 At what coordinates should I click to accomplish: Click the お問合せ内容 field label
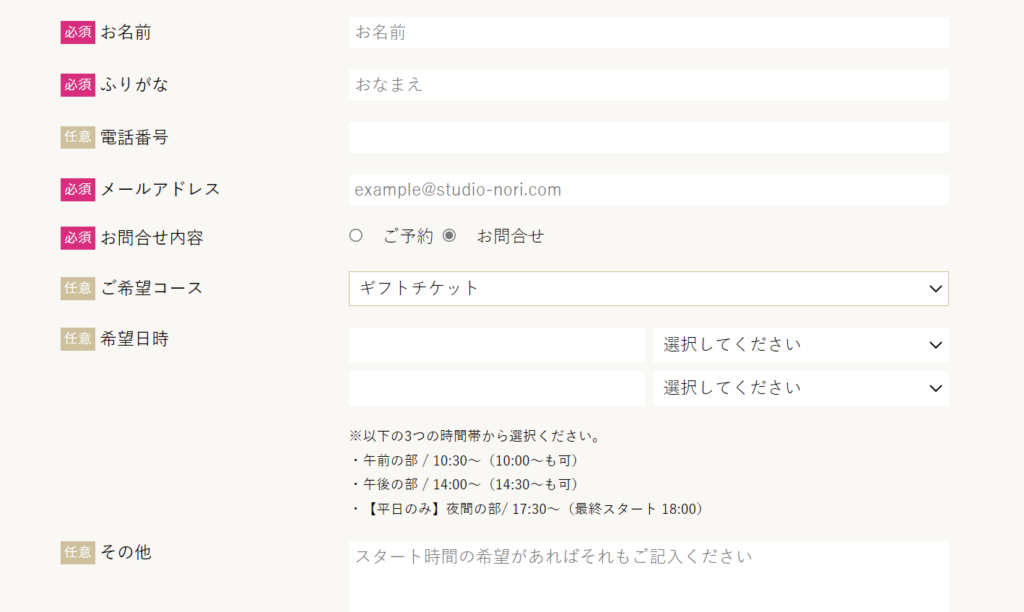[151, 238]
